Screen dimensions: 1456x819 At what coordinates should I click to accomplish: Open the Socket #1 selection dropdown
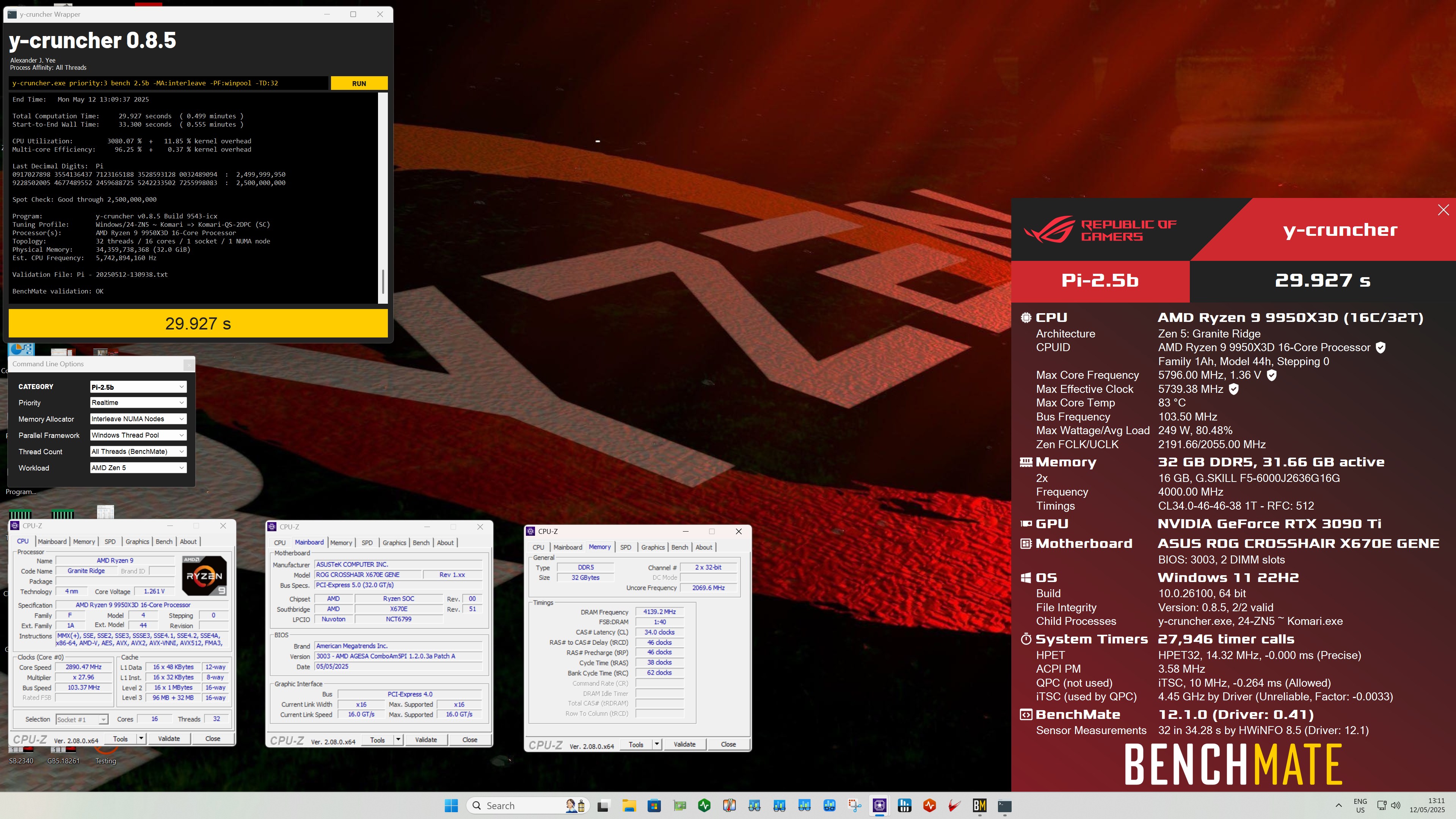pos(82,720)
